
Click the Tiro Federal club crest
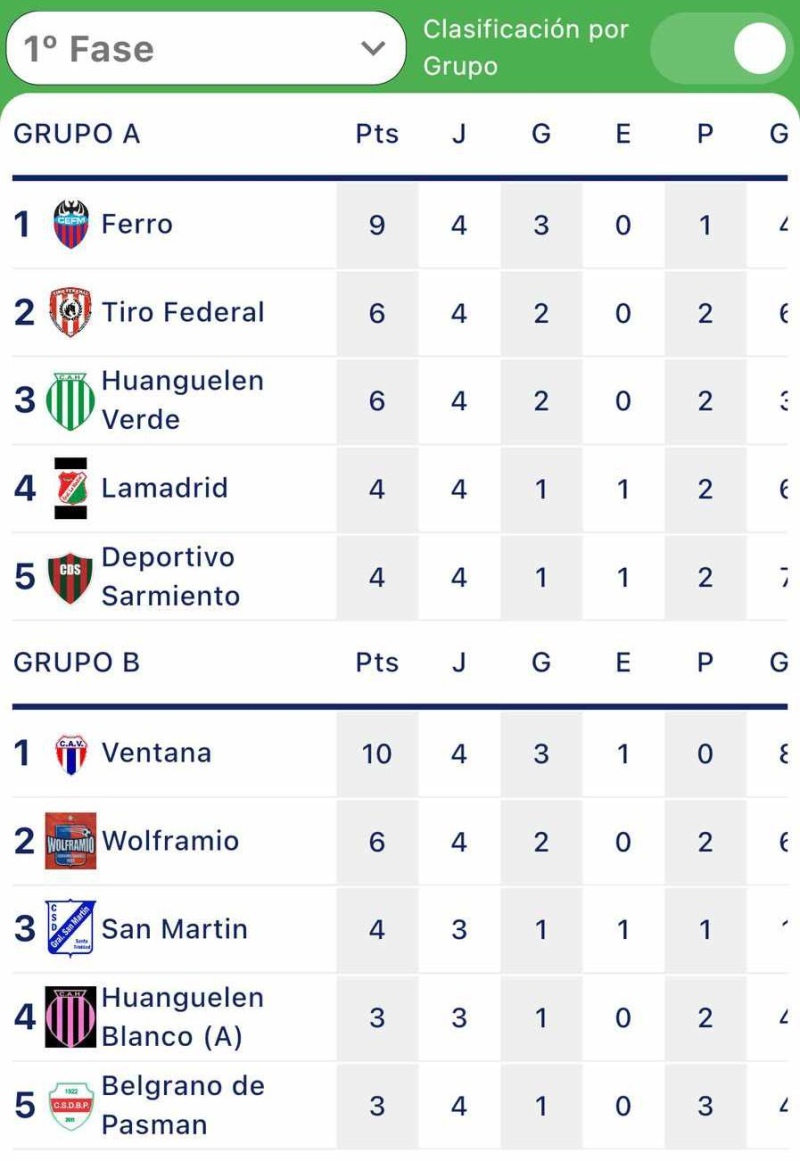pyautogui.click(x=70, y=312)
